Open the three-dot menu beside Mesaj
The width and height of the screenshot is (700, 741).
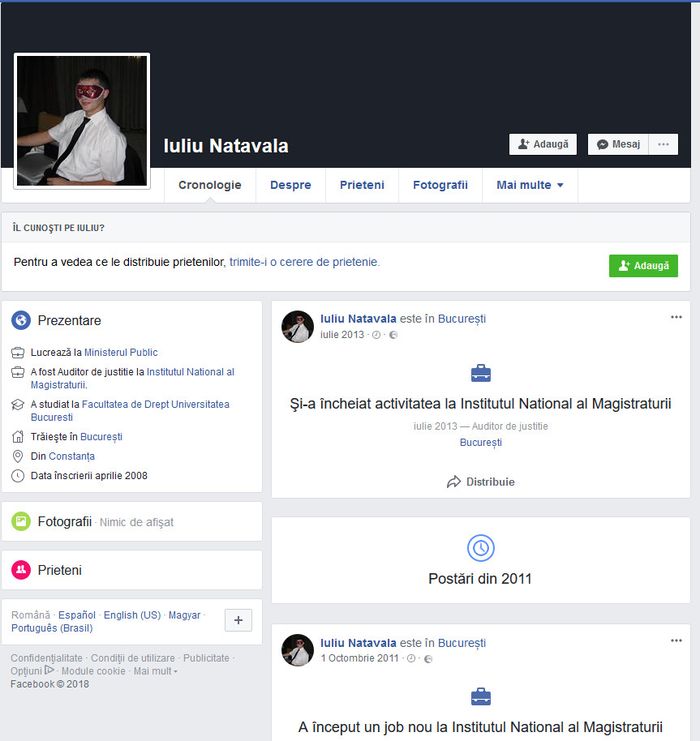[x=663, y=144]
